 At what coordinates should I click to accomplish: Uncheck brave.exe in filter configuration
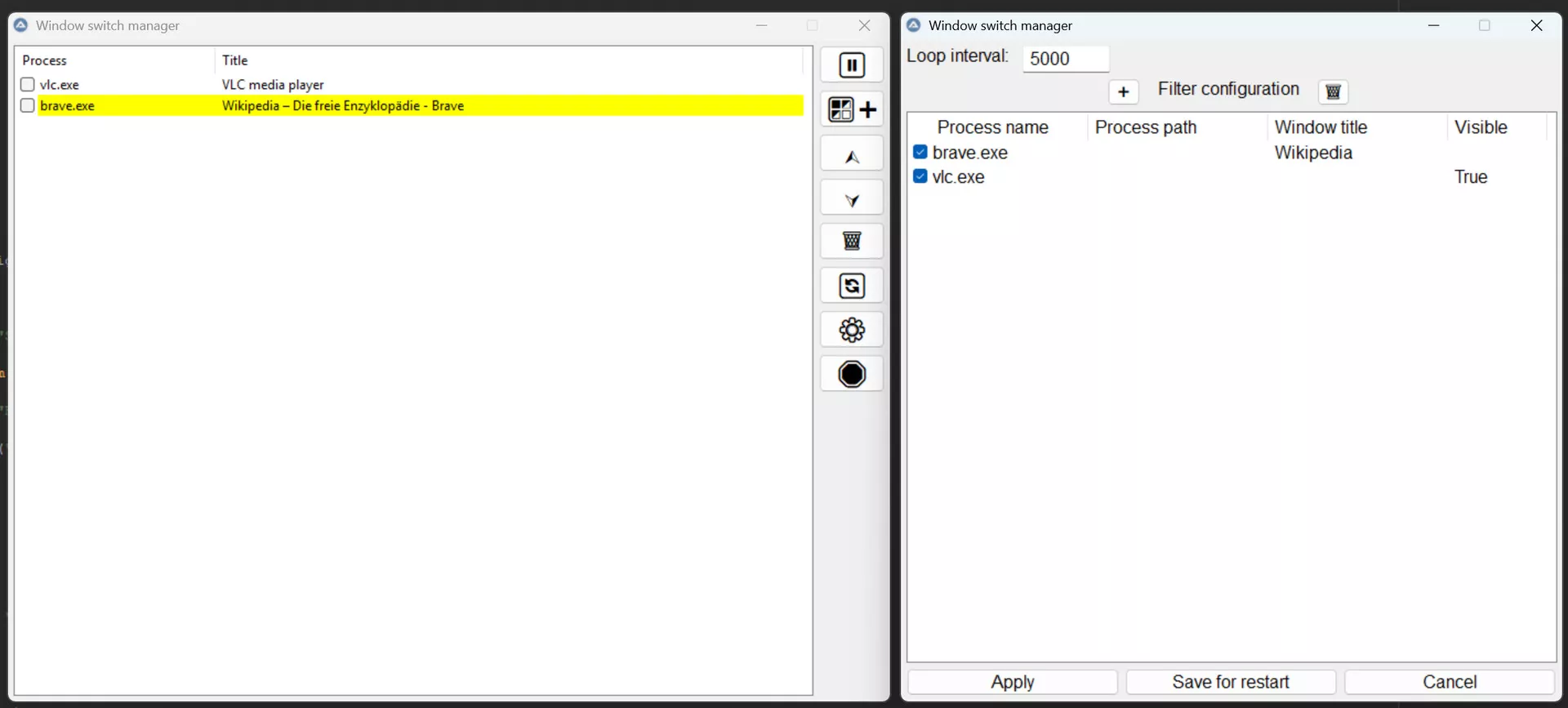click(x=920, y=152)
